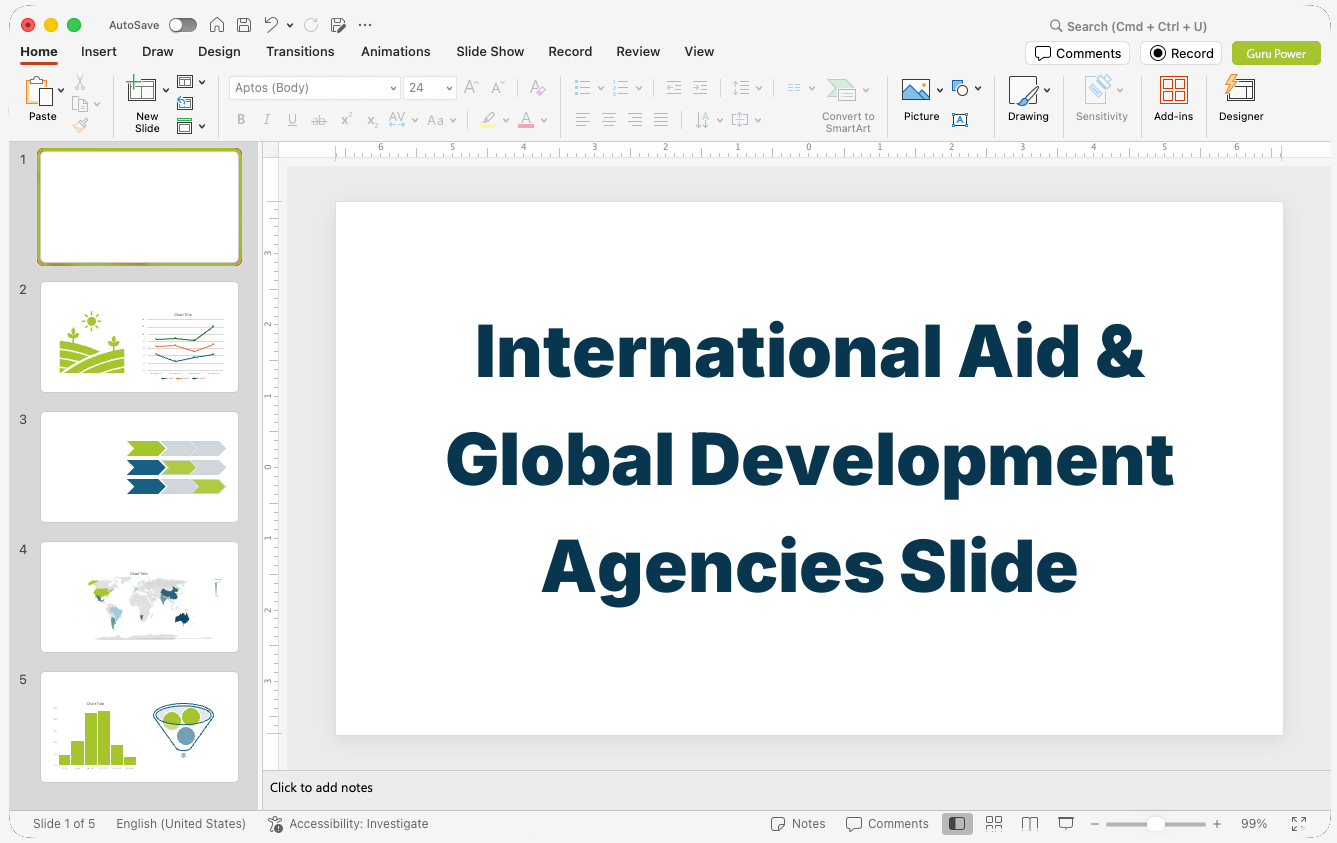
Task: Toggle Bold formatting
Action: point(241,120)
